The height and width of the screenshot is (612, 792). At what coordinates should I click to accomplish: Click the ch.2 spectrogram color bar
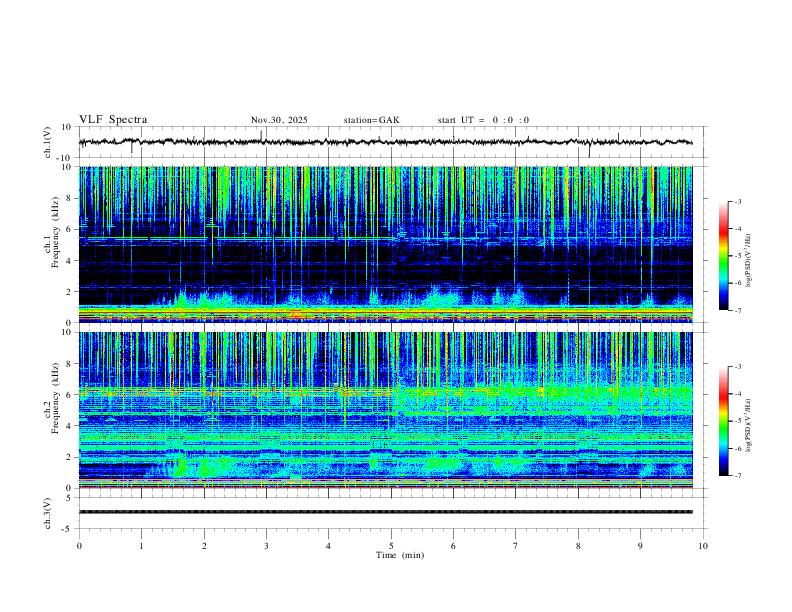point(723,421)
